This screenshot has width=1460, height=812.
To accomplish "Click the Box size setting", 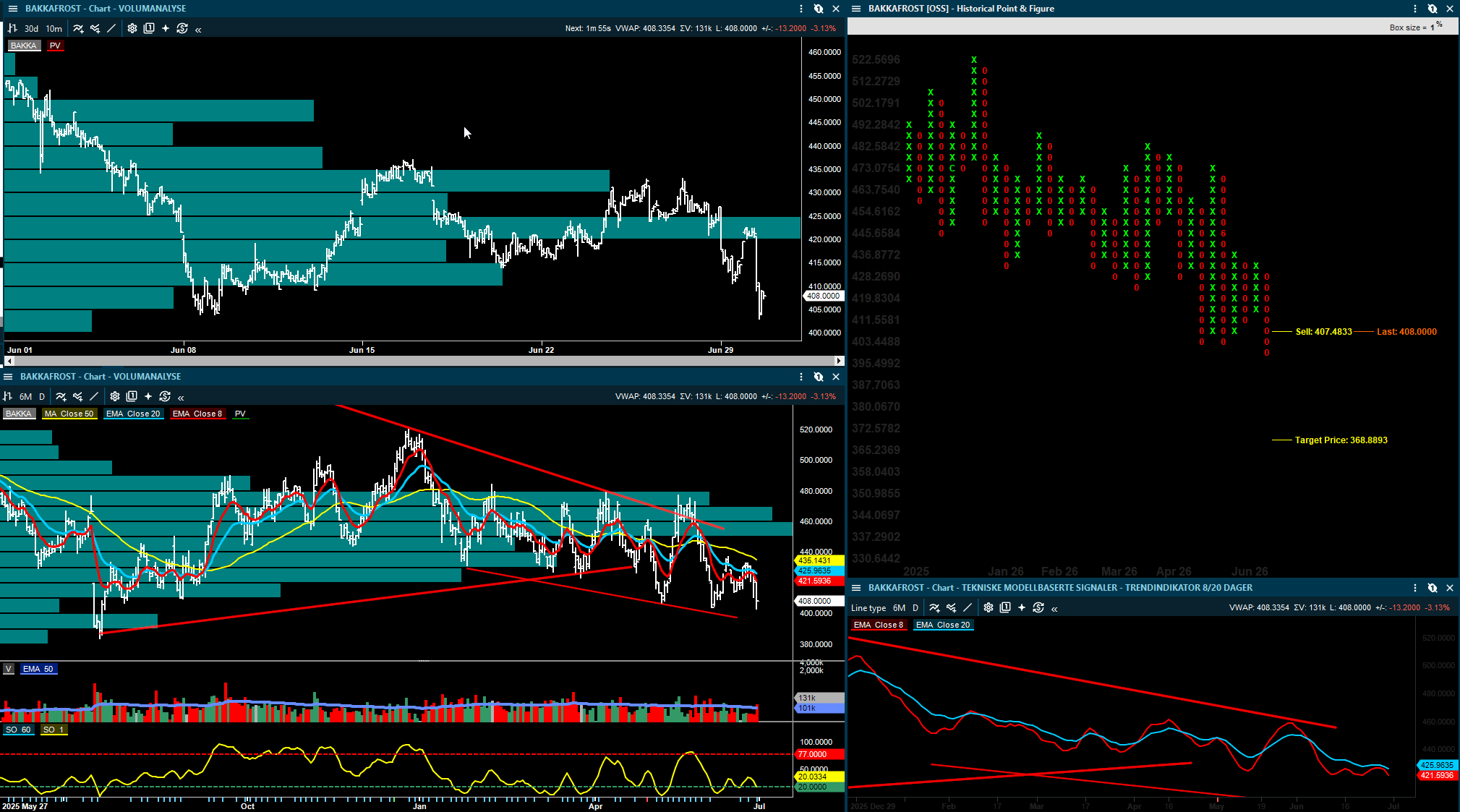I will coord(1415,27).
